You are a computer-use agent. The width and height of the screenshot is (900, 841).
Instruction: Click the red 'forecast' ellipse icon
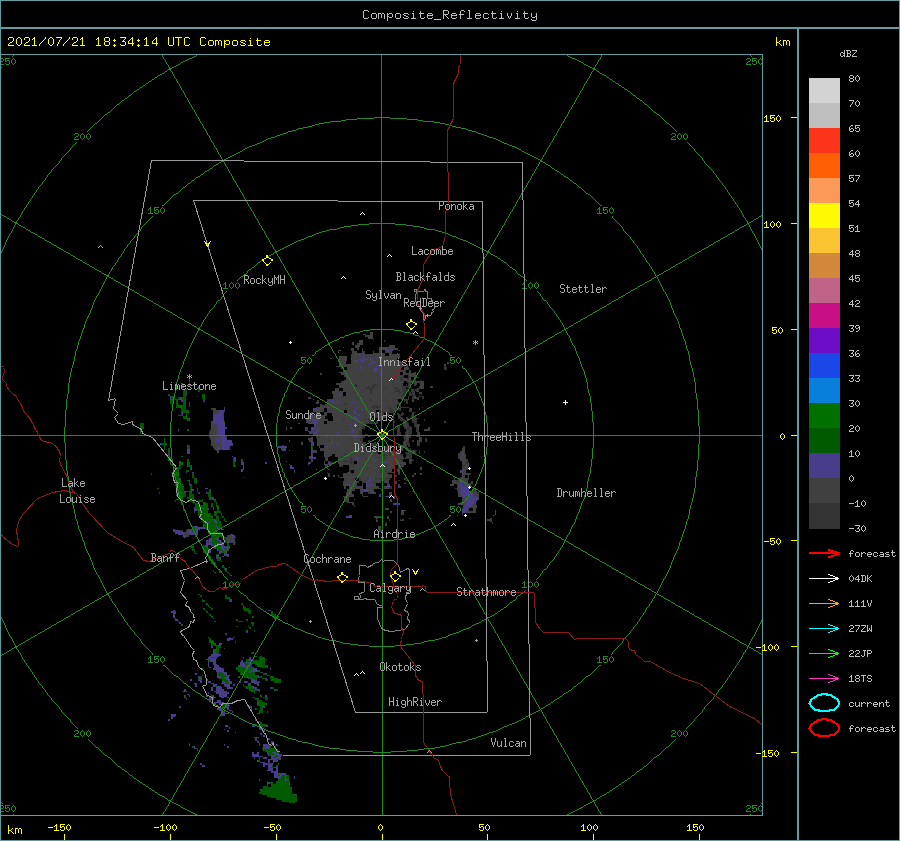pos(824,728)
